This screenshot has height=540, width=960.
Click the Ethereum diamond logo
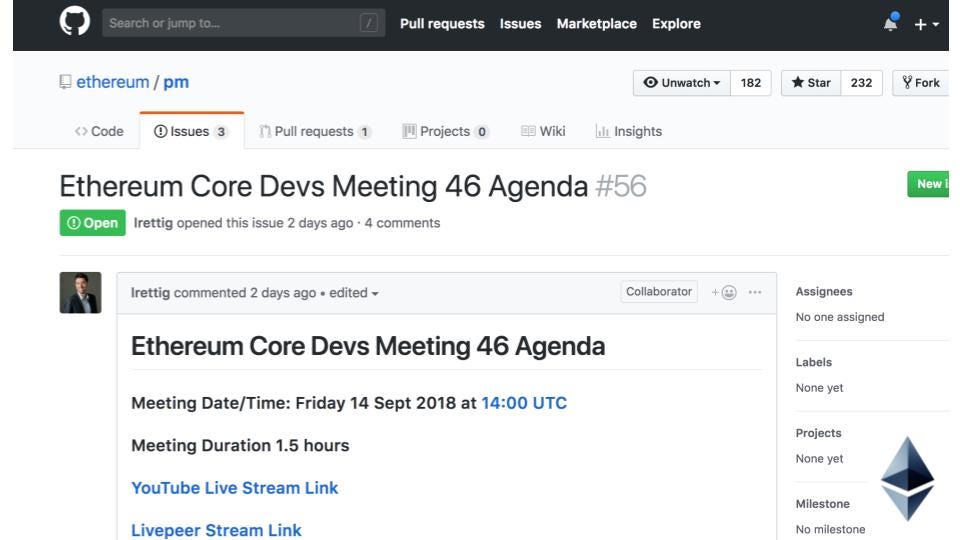coord(907,478)
